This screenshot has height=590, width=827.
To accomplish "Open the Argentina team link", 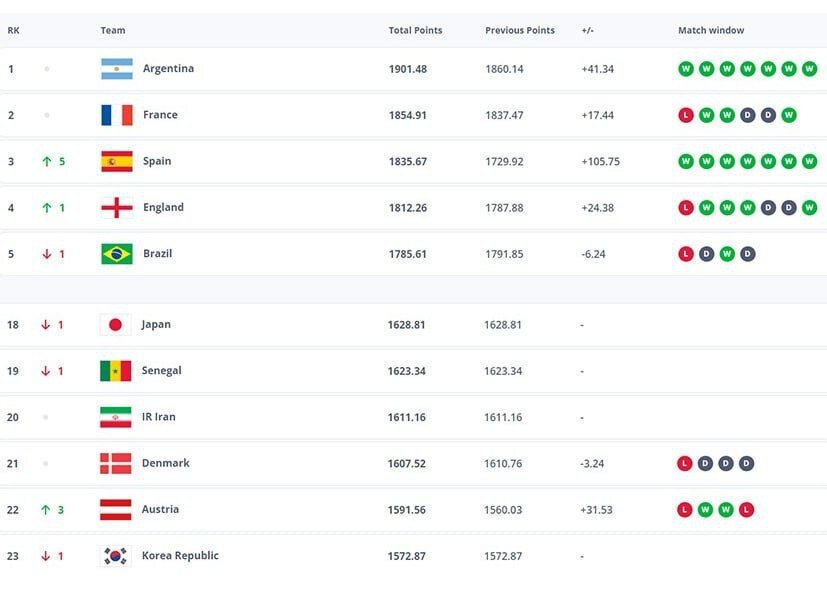I will tap(168, 69).
